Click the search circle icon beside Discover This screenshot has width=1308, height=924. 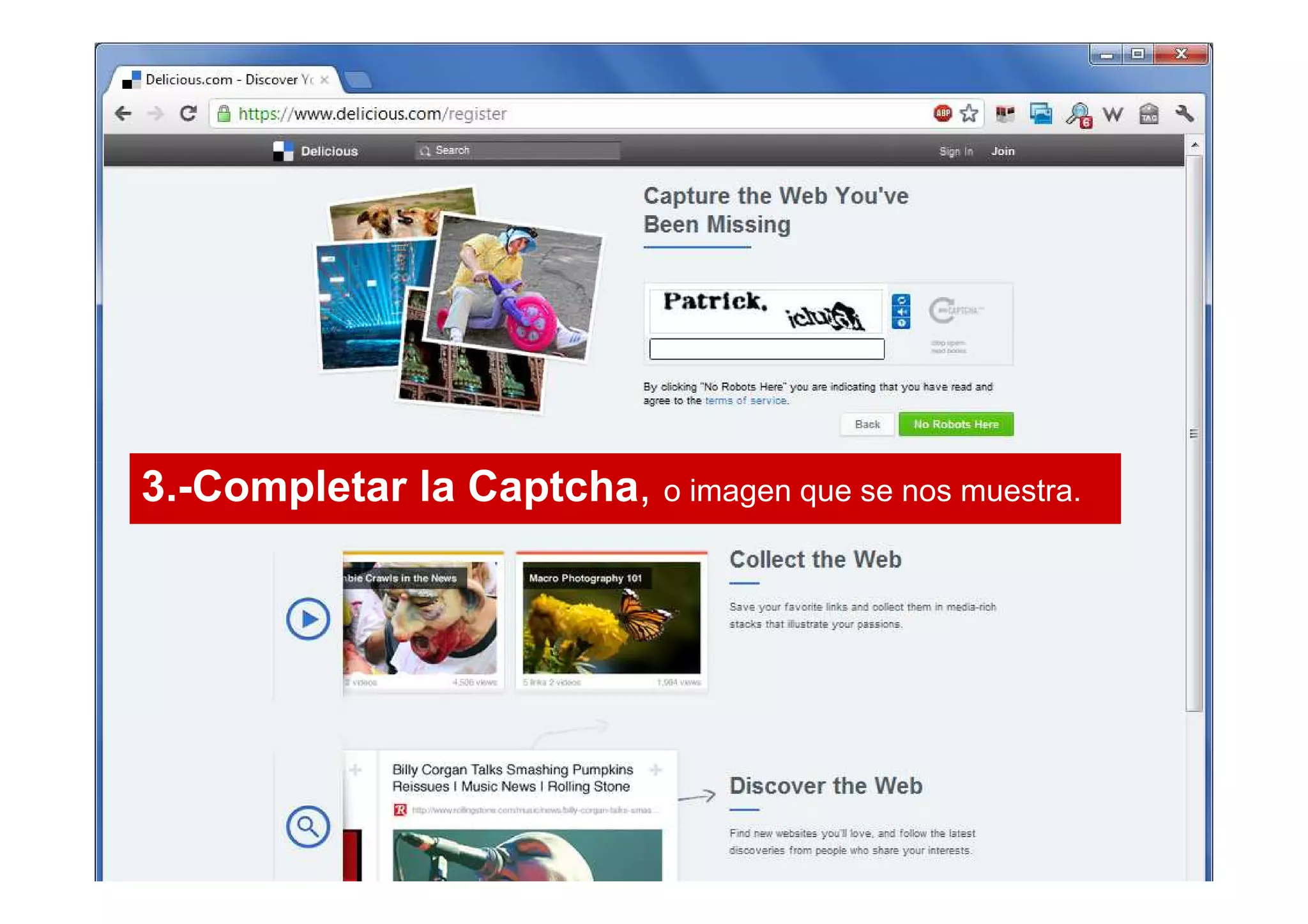point(308,826)
